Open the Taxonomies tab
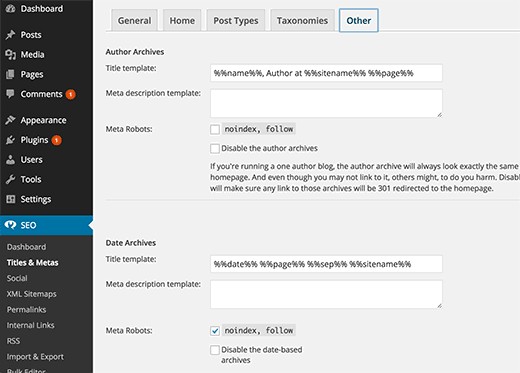 coord(302,20)
